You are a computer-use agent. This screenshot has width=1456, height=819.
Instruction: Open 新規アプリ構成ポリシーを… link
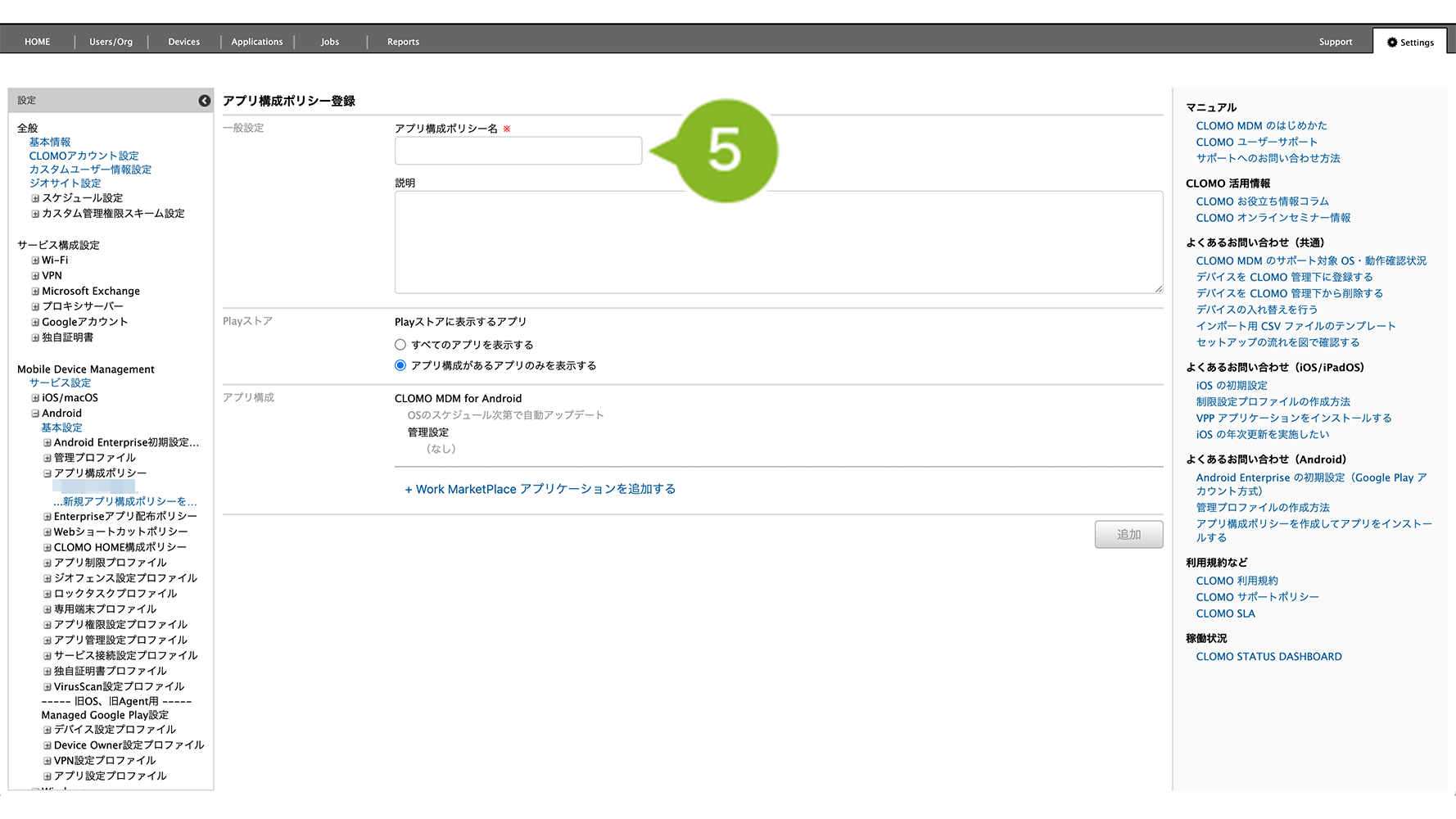pos(125,501)
